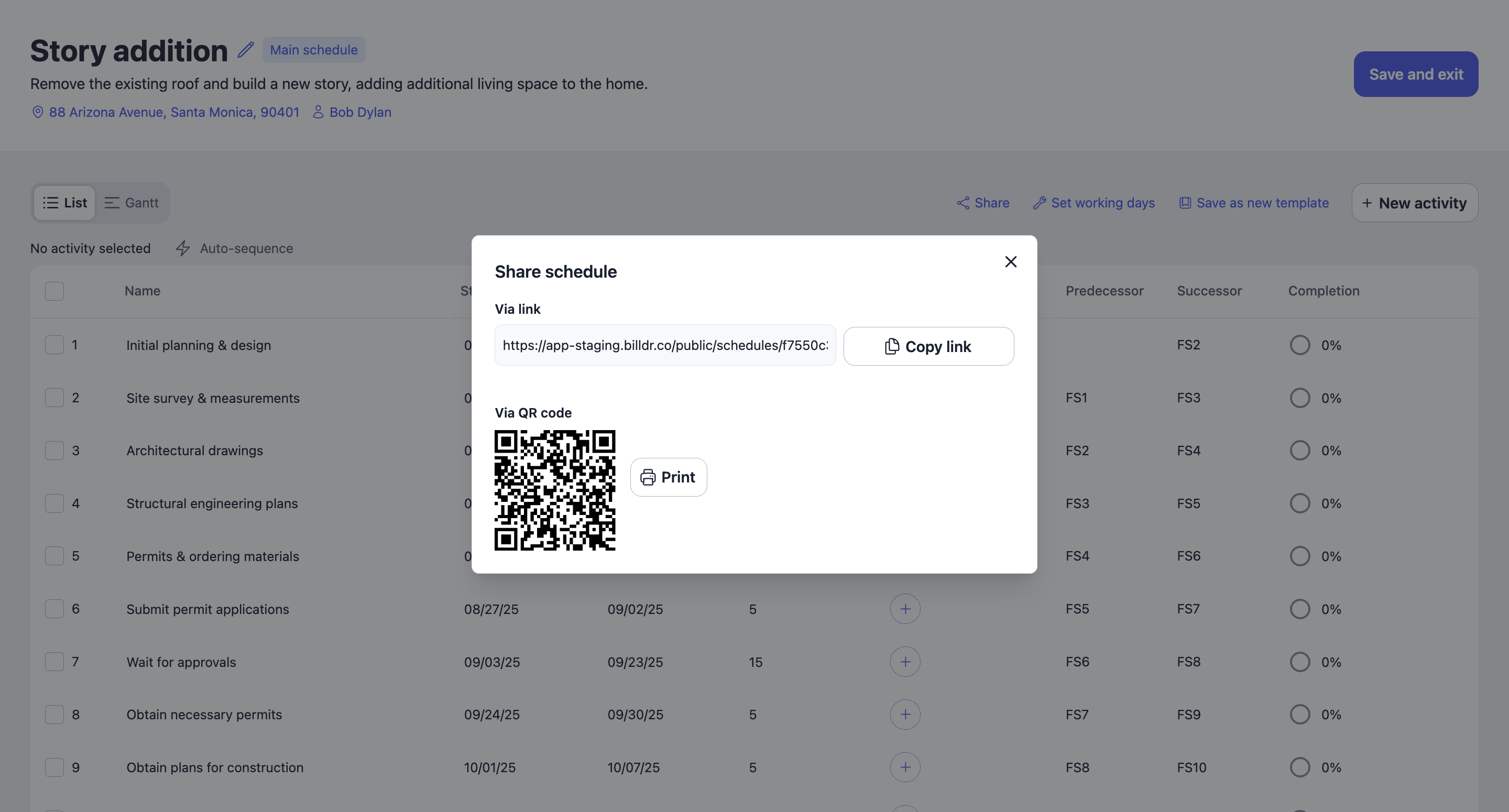
Task: Click end date 09/02/25
Action: click(x=635, y=609)
